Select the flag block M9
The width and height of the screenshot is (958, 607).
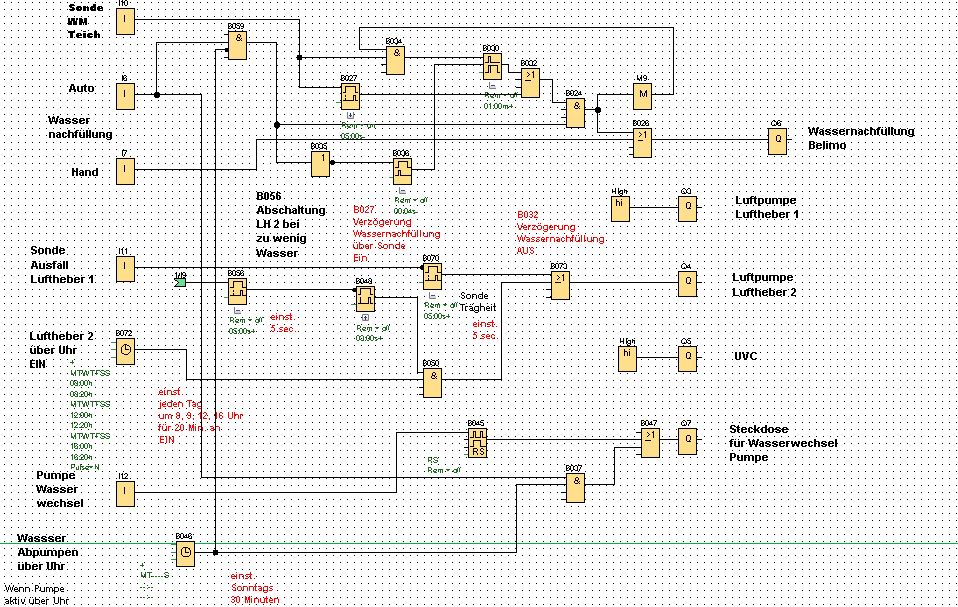644,96
